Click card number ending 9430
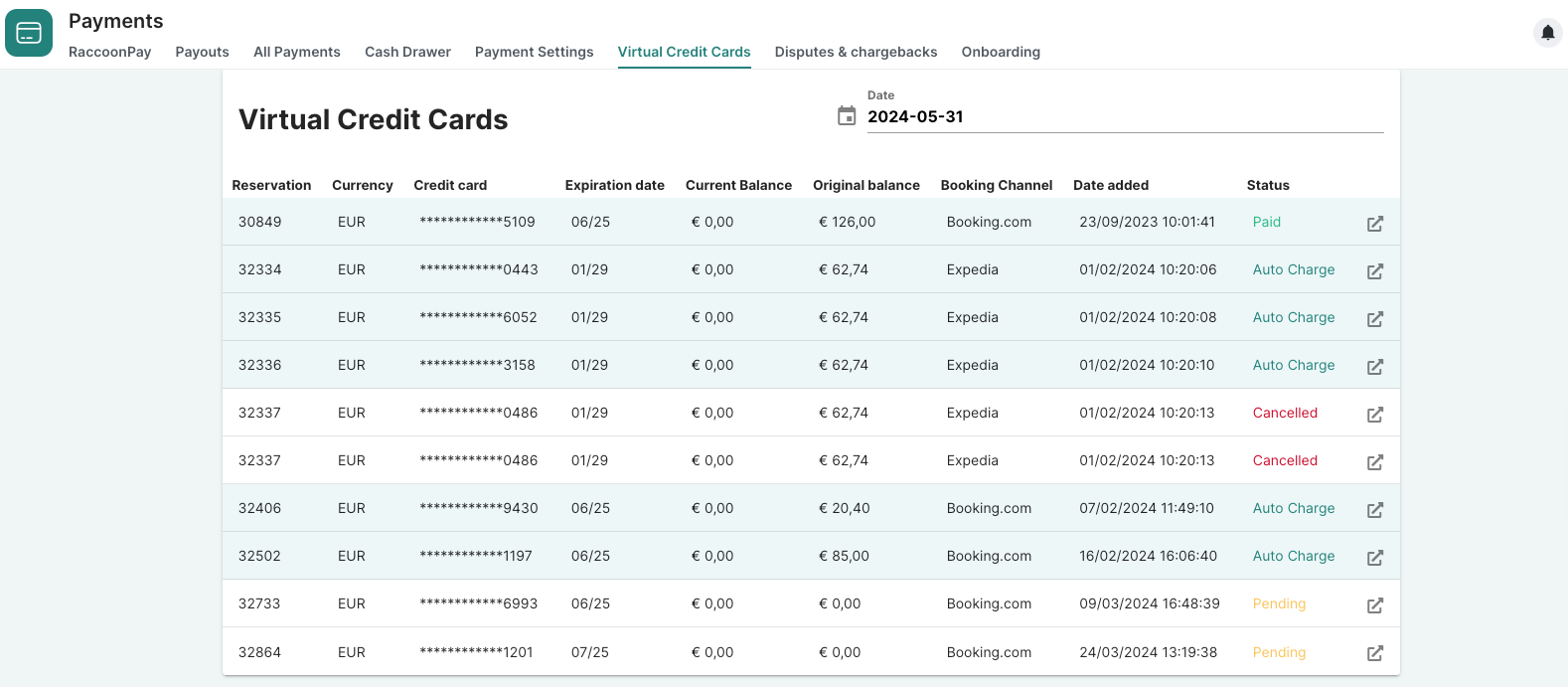1568x687 pixels. pyautogui.click(x=479, y=508)
